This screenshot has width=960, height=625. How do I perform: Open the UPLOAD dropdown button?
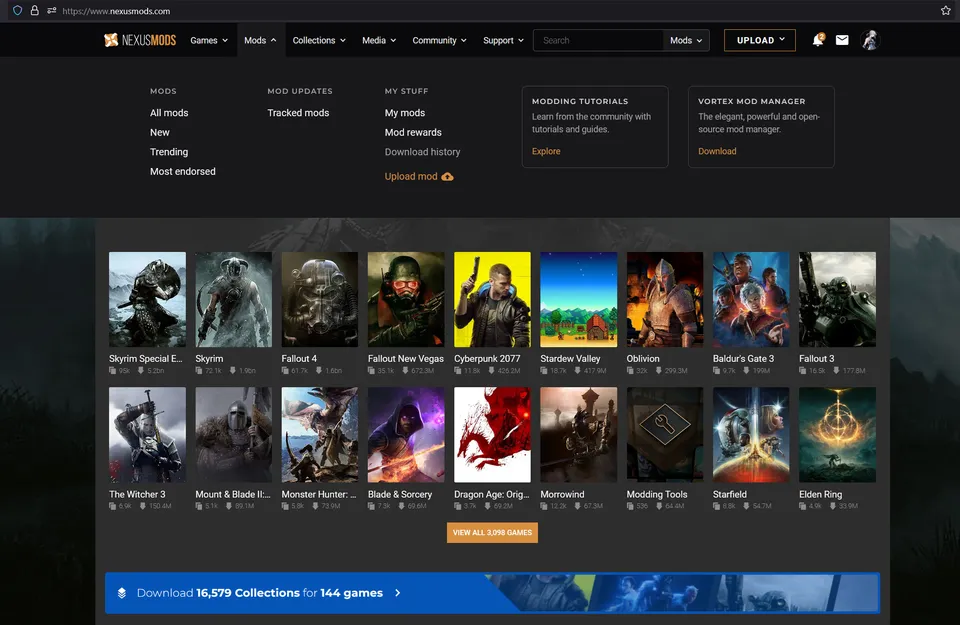coord(760,40)
